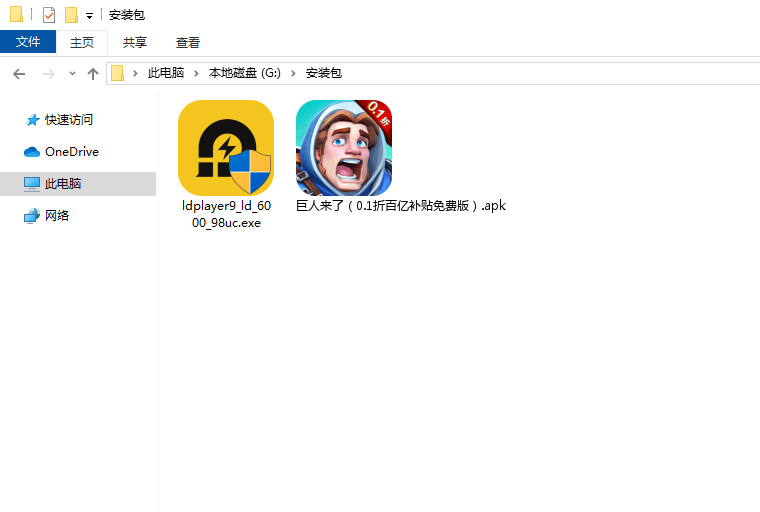Select 快速访问 in the navigation pane

pos(68,120)
